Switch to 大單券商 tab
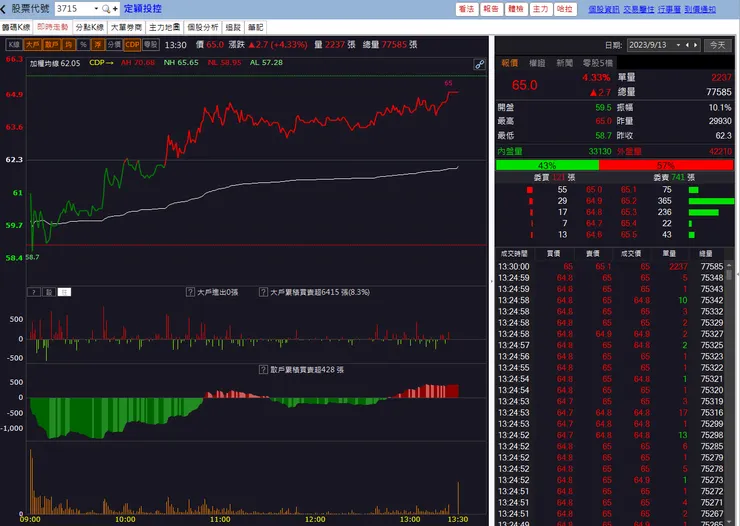This screenshot has width=740, height=526. [126, 27]
